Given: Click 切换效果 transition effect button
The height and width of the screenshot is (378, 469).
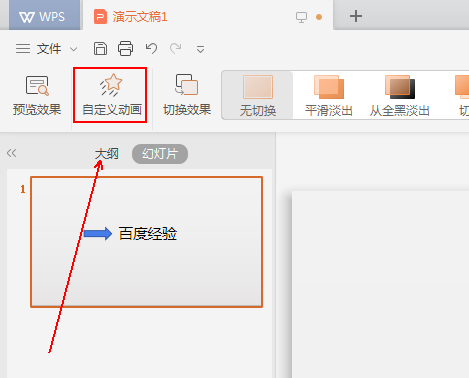Looking at the screenshot, I should click(187, 95).
